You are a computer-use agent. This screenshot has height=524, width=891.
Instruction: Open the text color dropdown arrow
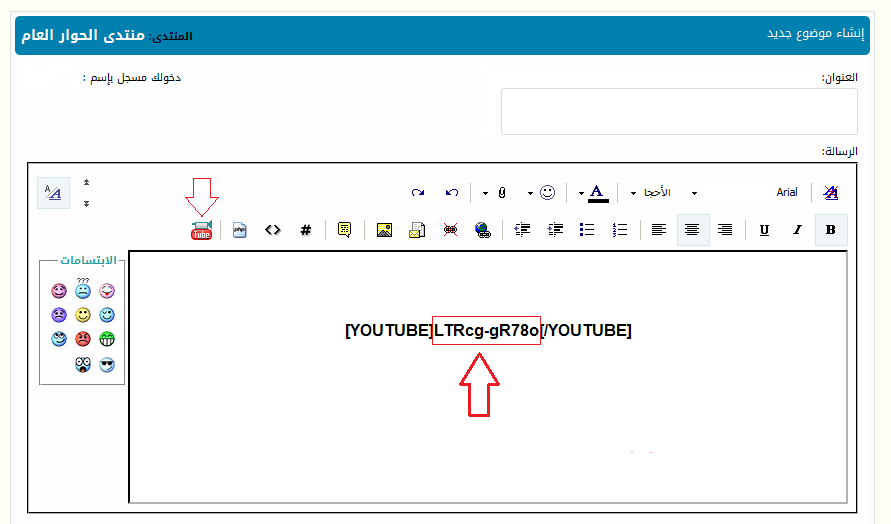tap(581, 193)
